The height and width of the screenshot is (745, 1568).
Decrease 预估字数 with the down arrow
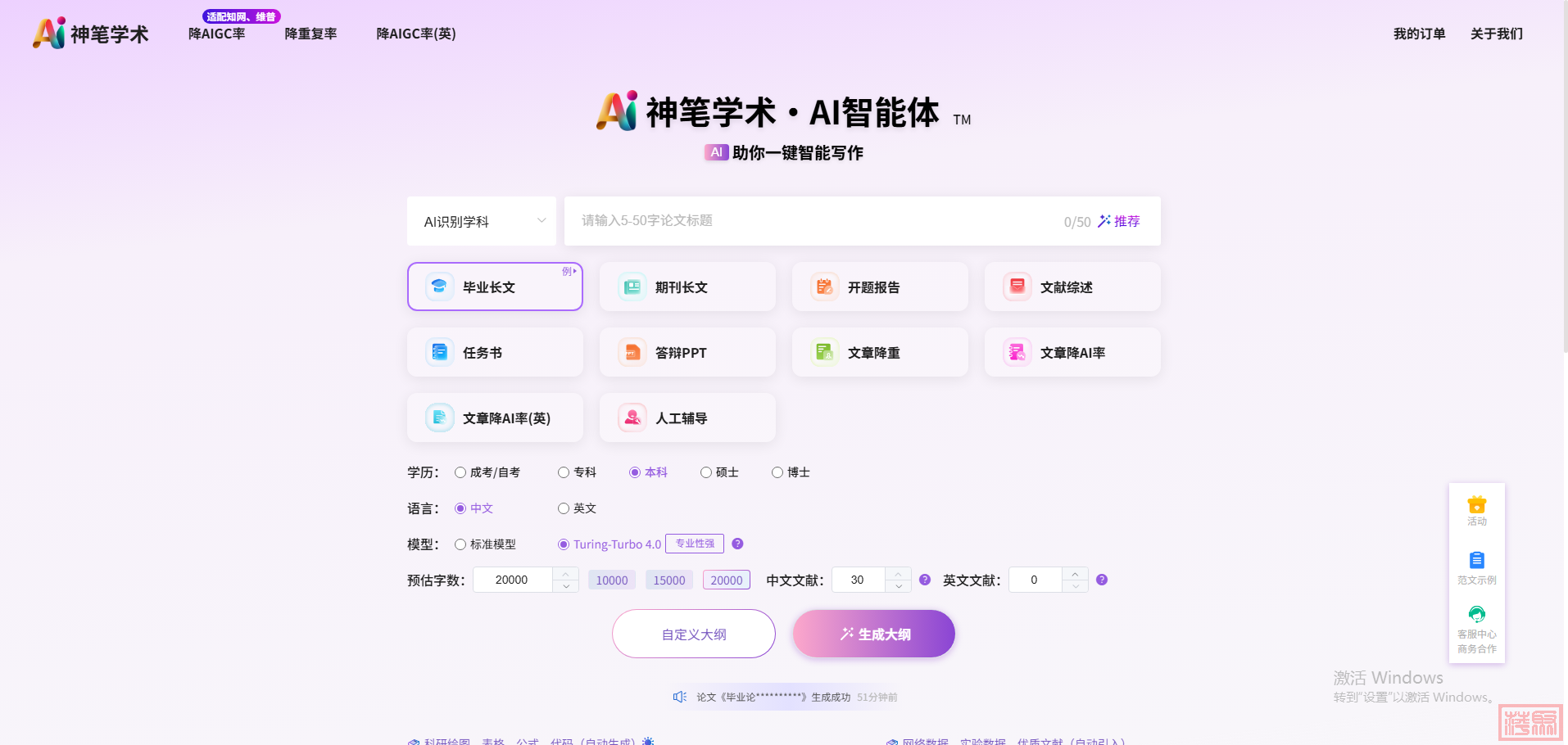point(566,586)
